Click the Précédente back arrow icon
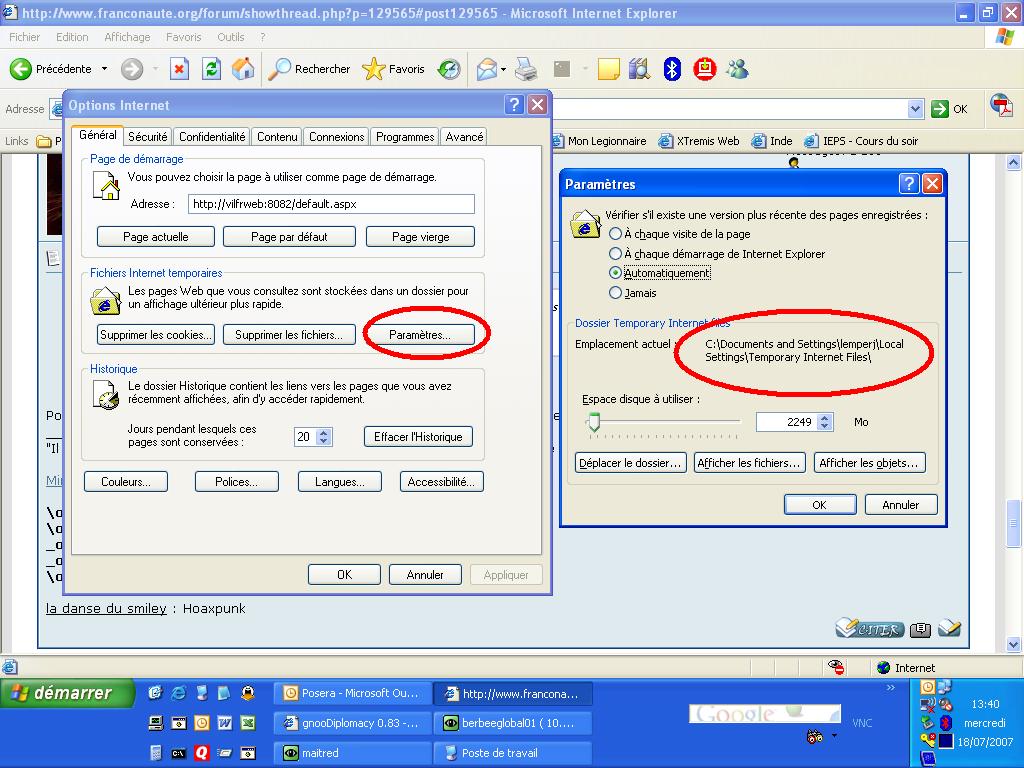The width and height of the screenshot is (1024, 768). coord(21,69)
